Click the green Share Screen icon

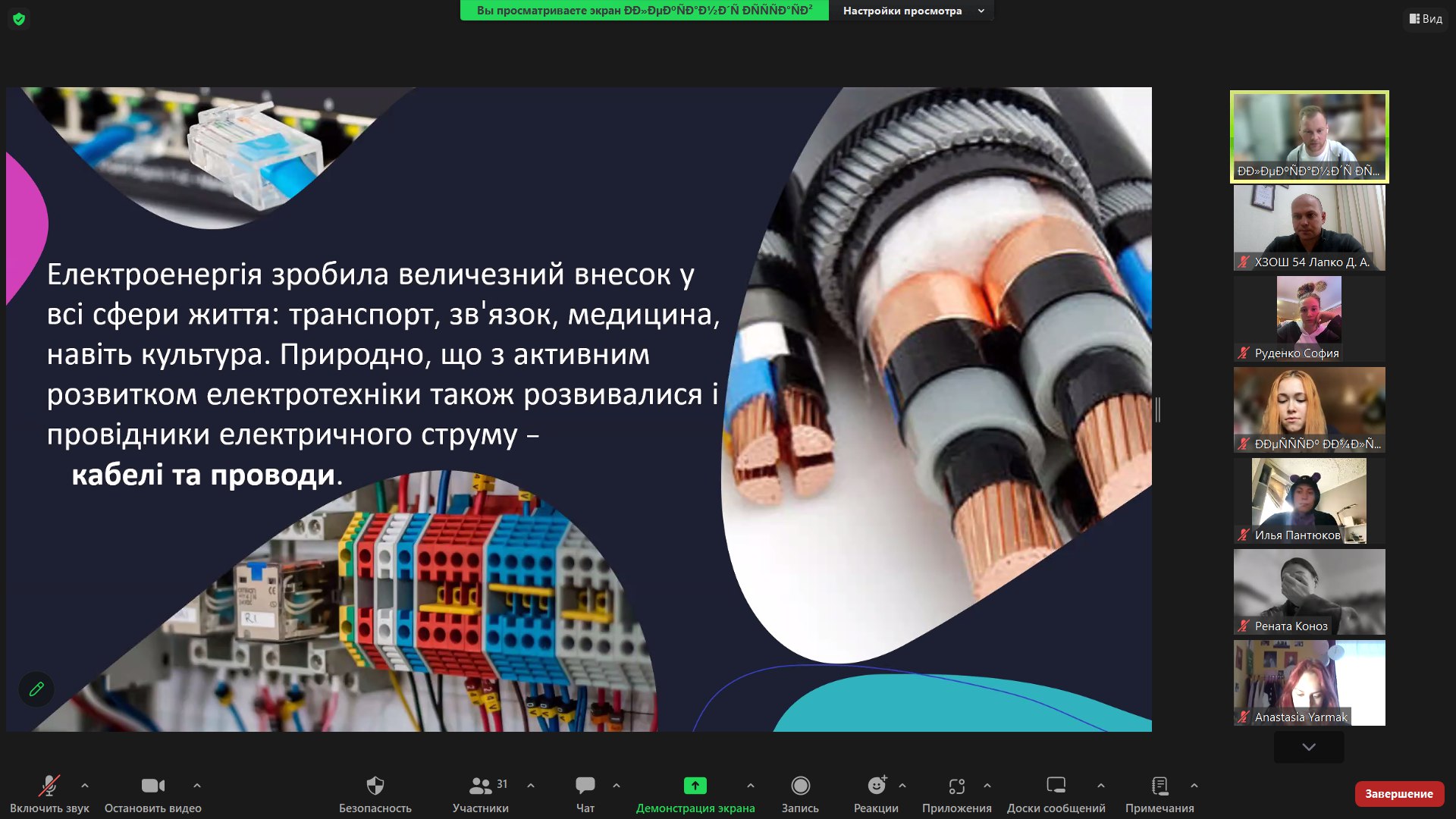click(x=695, y=786)
